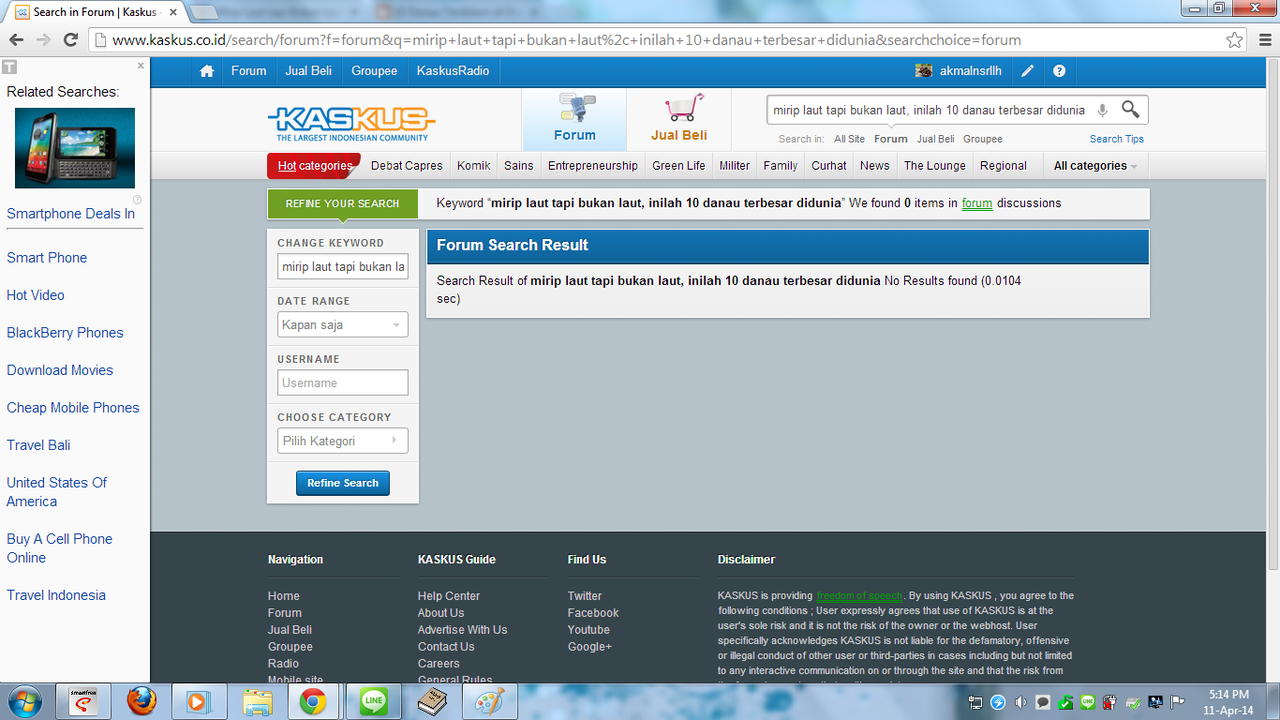
Task: Click the magnifier search icon
Action: 1130,109
